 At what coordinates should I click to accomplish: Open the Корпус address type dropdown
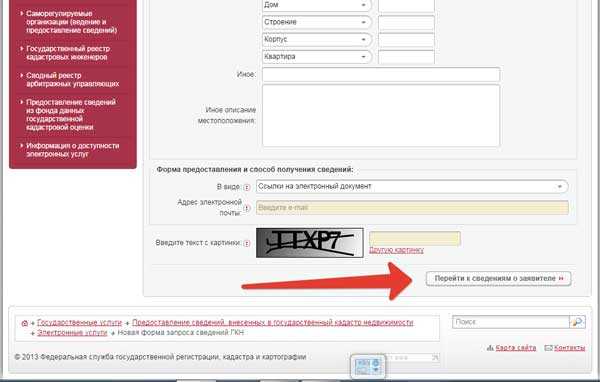tap(316, 39)
